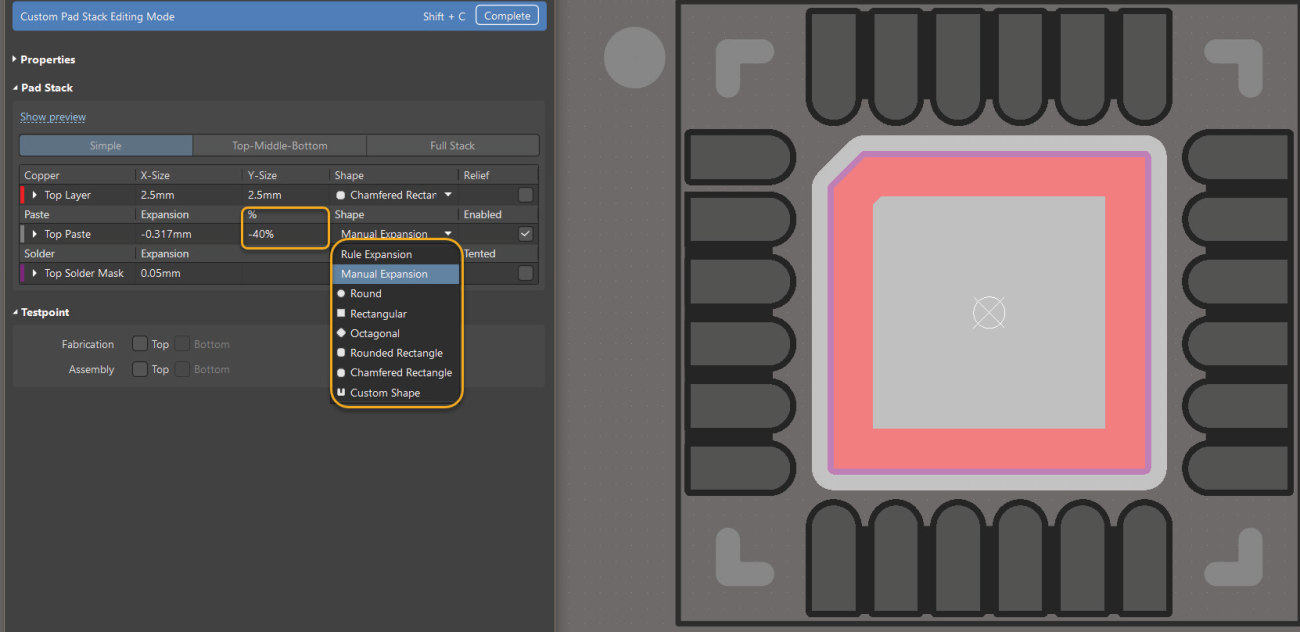Viewport: 1300px width, 632px height.
Task: Click the Show preview link
Action: (52, 116)
